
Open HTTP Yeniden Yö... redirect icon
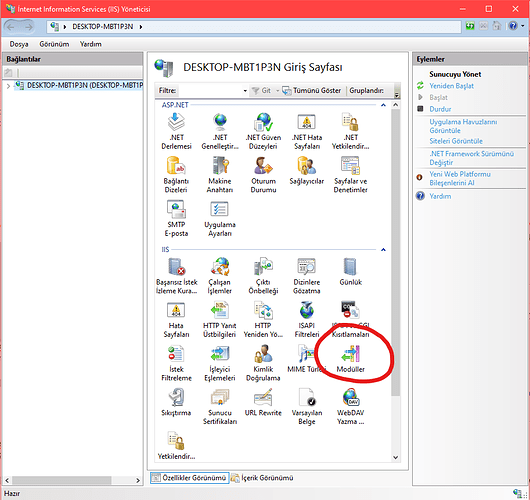click(263, 319)
